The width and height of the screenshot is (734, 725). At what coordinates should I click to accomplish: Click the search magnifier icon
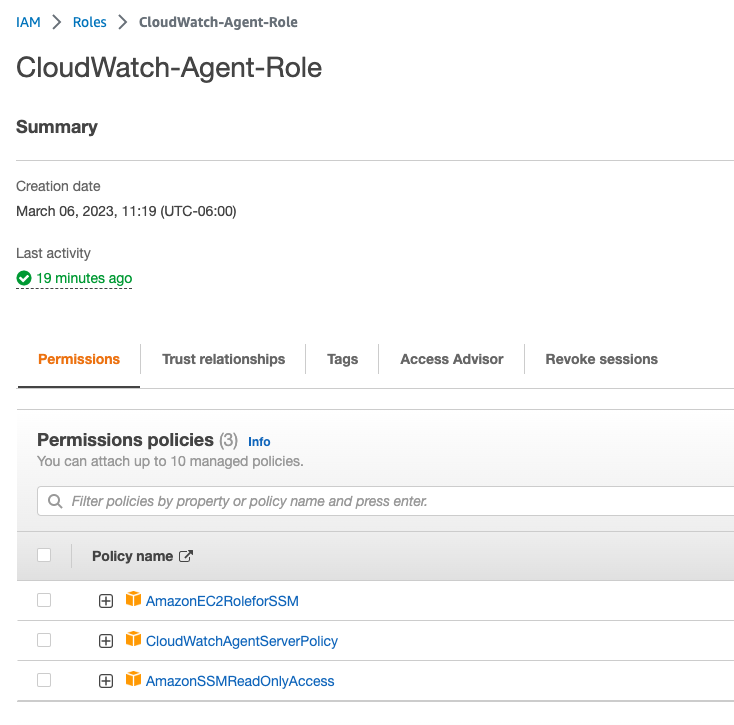click(x=55, y=501)
